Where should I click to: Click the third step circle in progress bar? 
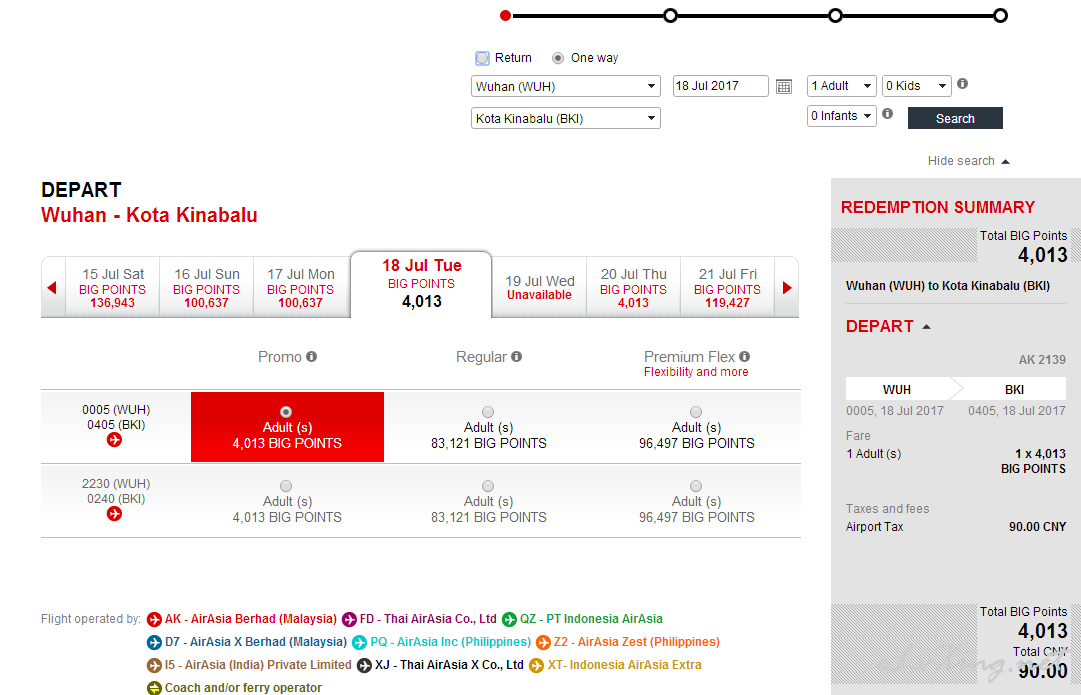[835, 15]
